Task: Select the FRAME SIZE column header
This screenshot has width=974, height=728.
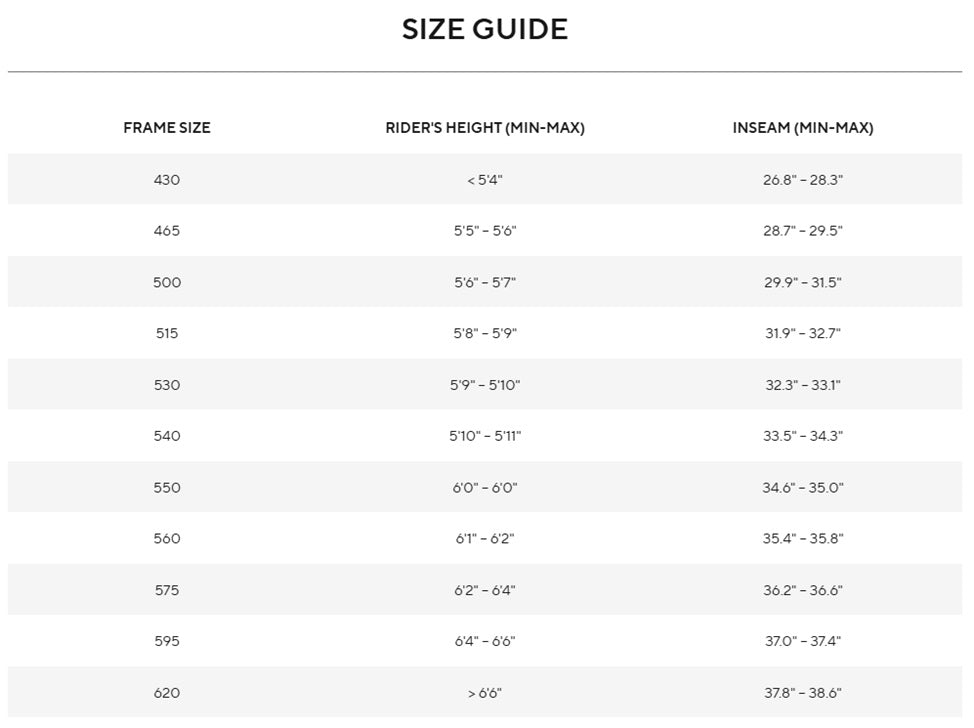Action: 166,127
